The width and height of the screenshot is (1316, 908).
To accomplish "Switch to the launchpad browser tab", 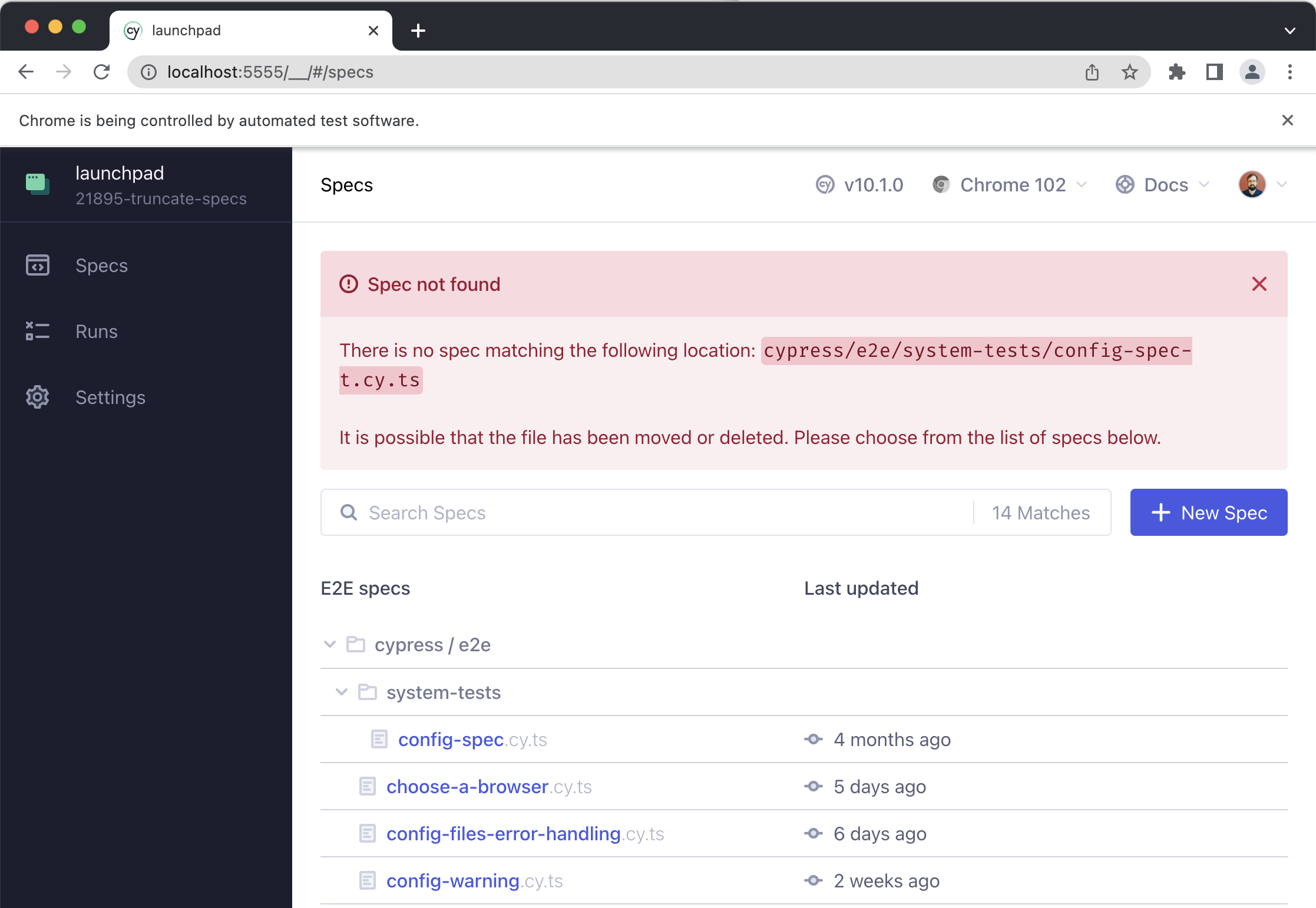I will coord(186,30).
